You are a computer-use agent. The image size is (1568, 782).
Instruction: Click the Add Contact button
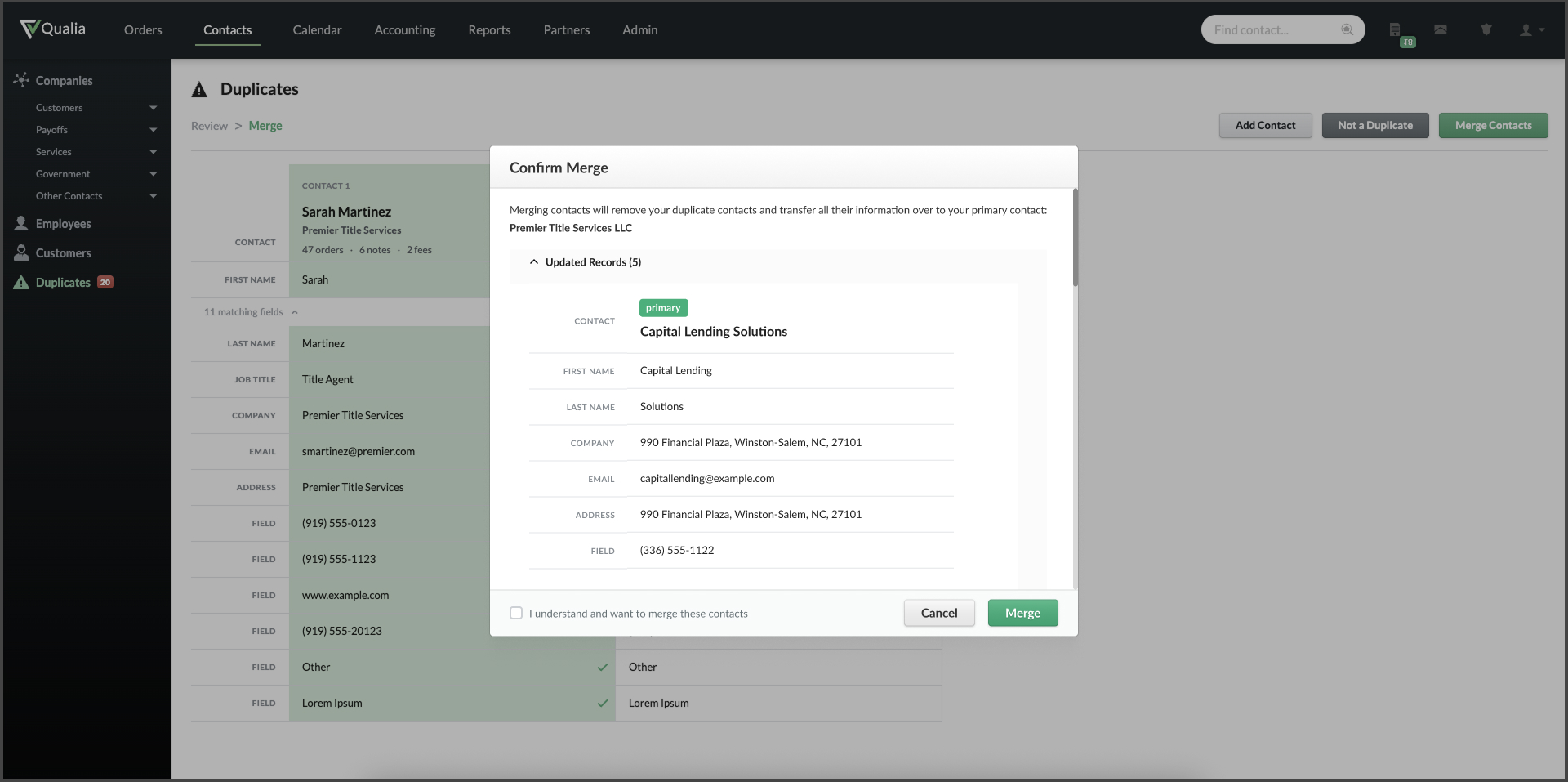[1265, 125]
